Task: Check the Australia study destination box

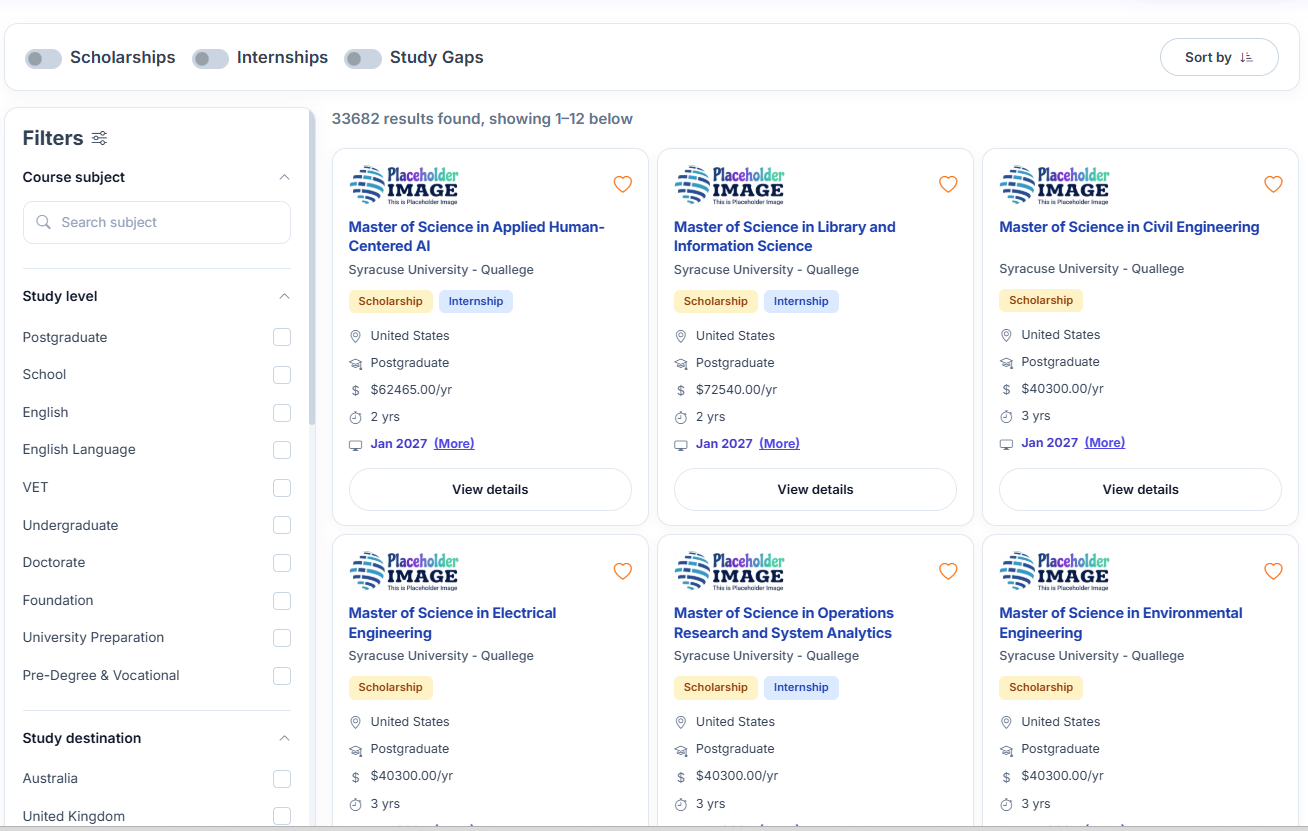Action: pyautogui.click(x=282, y=779)
